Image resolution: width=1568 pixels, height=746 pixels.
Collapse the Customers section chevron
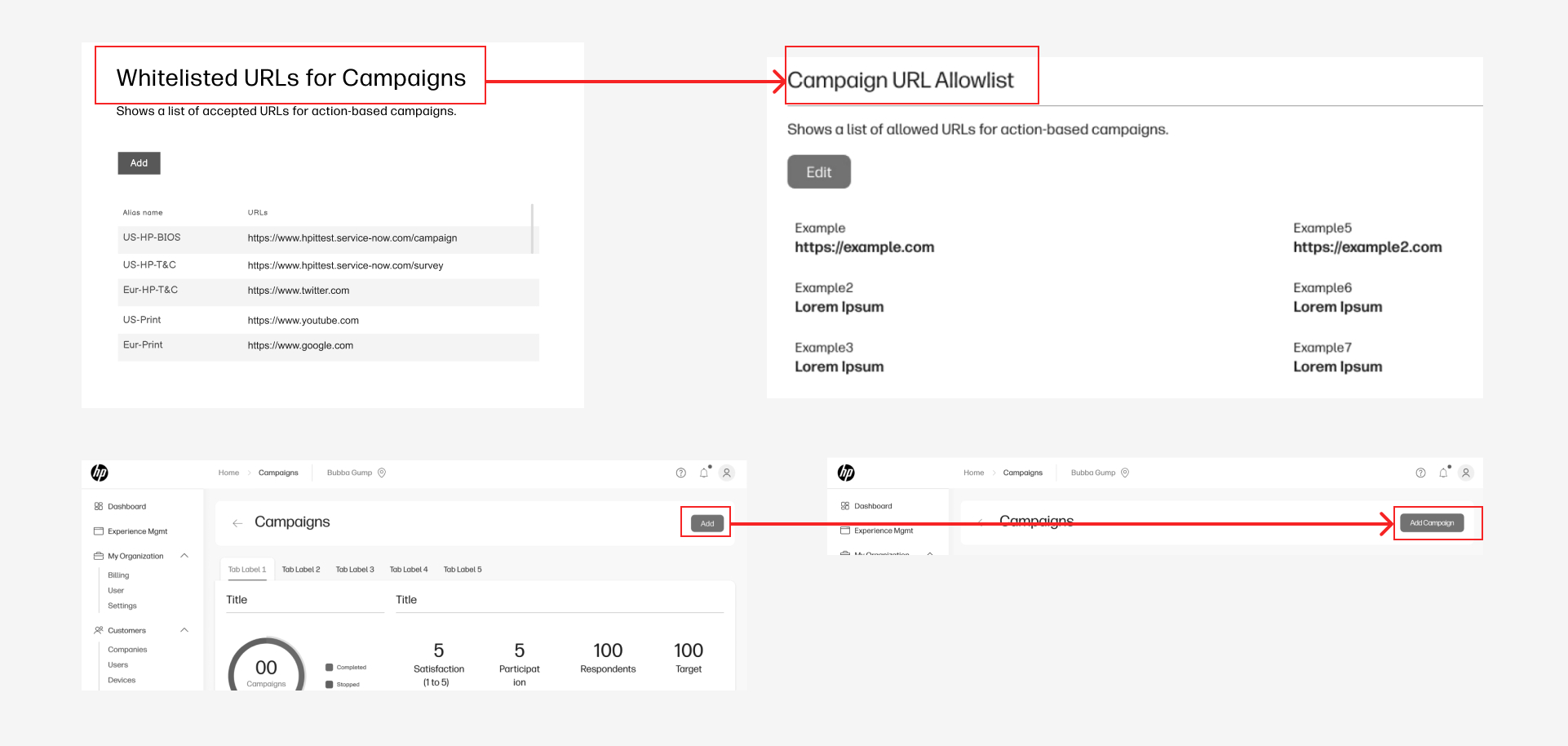tap(184, 630)
